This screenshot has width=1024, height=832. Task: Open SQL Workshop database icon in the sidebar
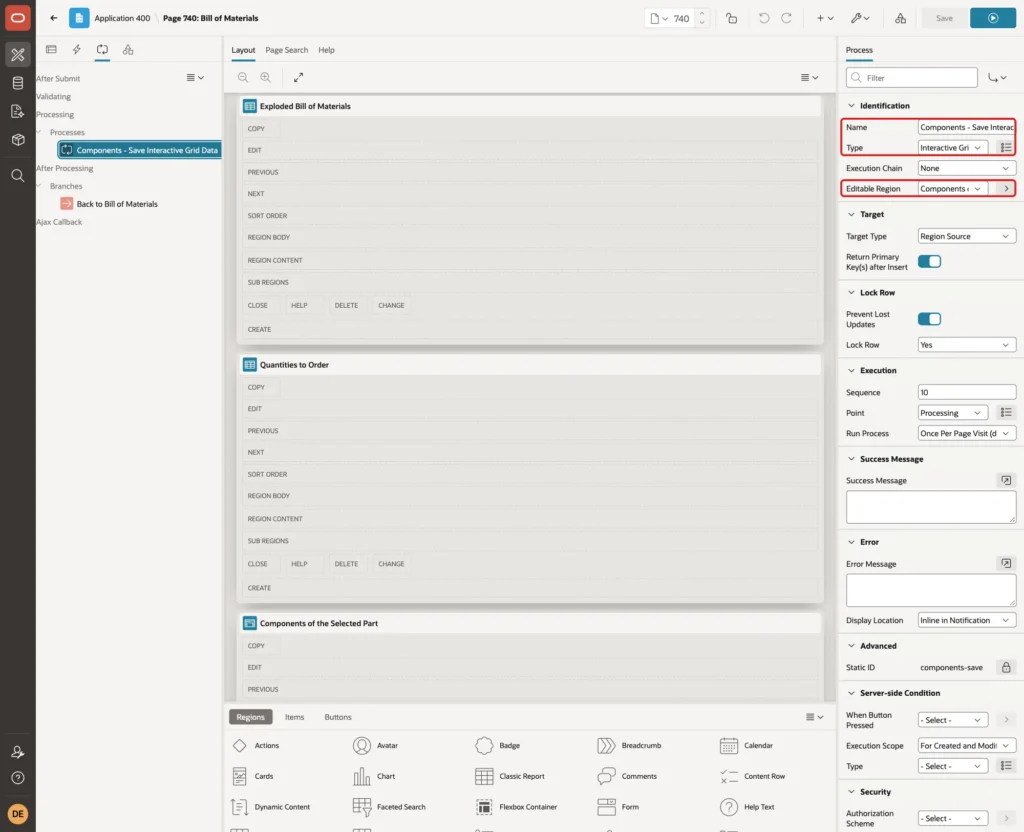point(18,83)
